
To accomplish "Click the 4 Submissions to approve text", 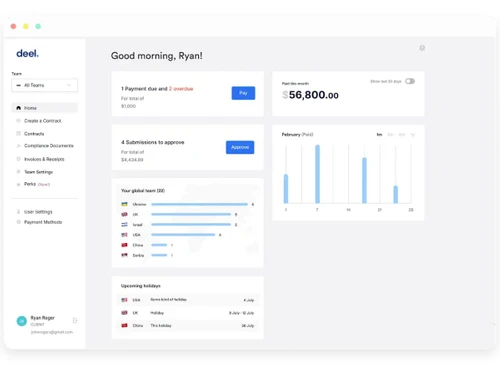I will pyautogui.click(x=153, y=142).
